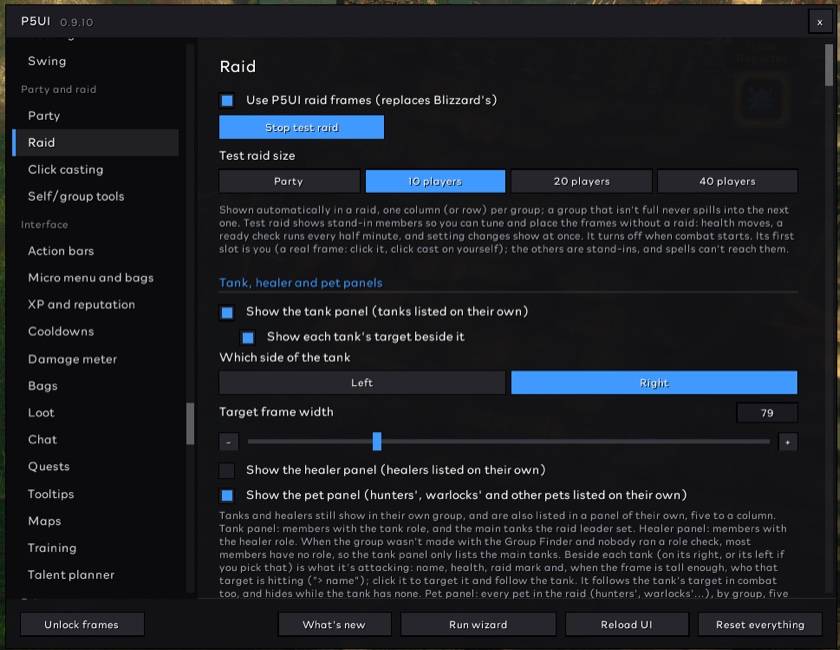The height and width of the screenshot is (650, 840).
Task: Set test raid size to 10 players
Action: (x=435, y=181)
